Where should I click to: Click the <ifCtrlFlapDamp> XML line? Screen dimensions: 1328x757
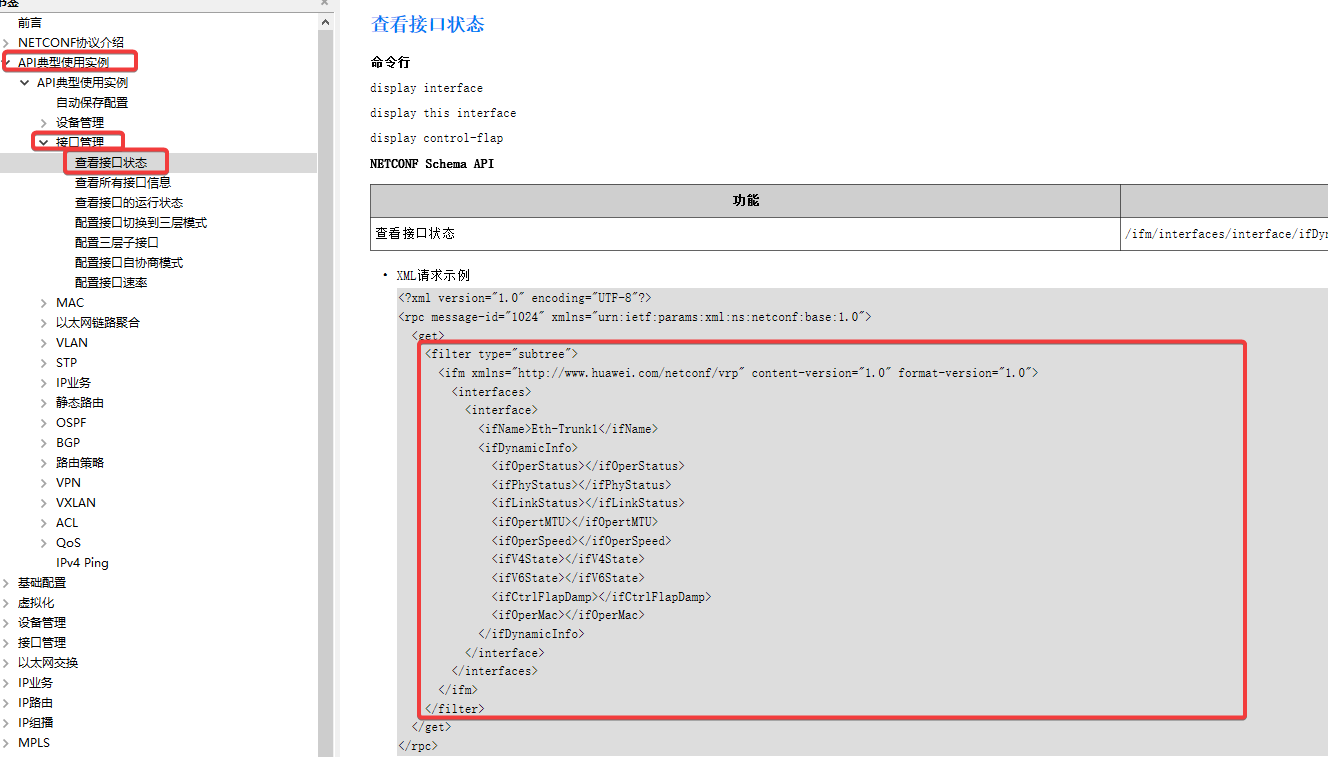(601, 597)
